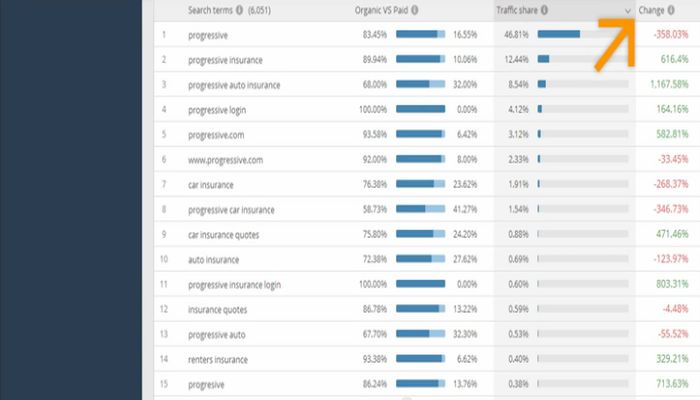Click the 'car insurance quotes' term
This screenshot has height=400, width=700.
[222, 234]
